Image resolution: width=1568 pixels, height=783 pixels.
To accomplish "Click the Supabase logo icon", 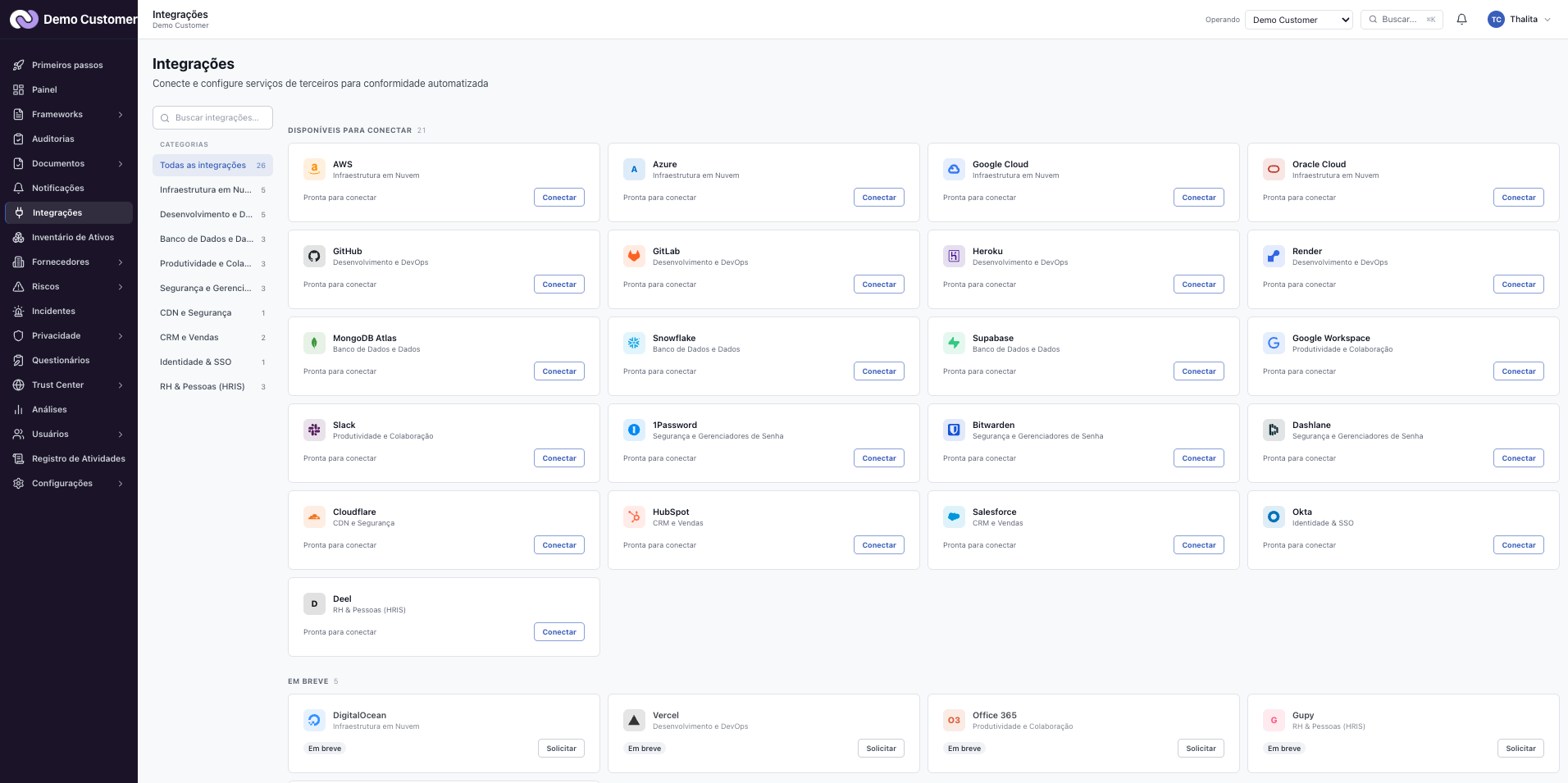I will (x=954, y=343).
